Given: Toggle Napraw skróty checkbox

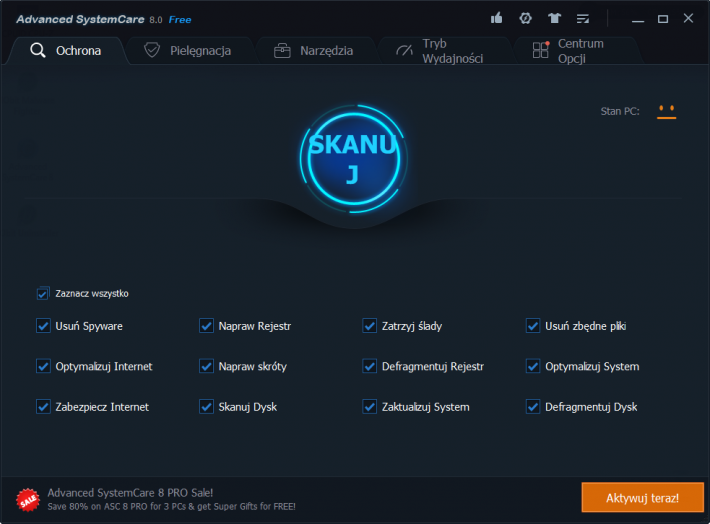Looking at the screenshot, I should [206, 366].
